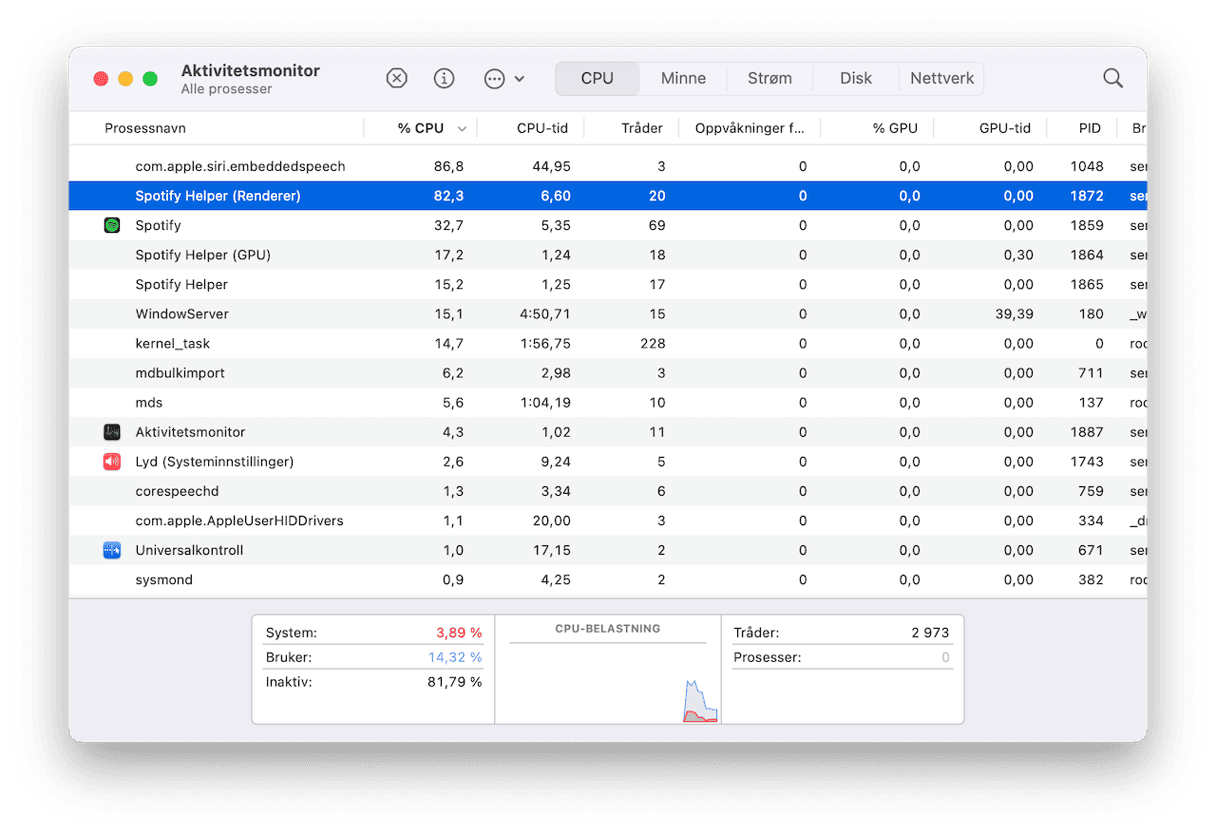Click the ellipsis more-options icon

point(494,78)
